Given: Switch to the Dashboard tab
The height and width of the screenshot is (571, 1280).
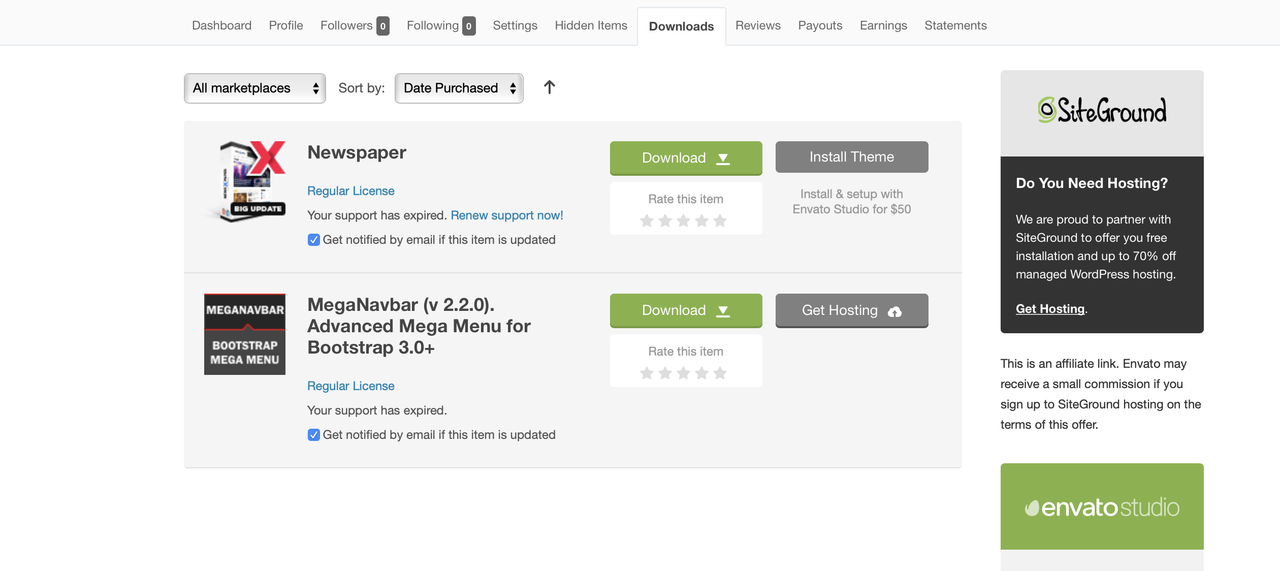Looking at the screenshot, I should [x=222, y=25].
